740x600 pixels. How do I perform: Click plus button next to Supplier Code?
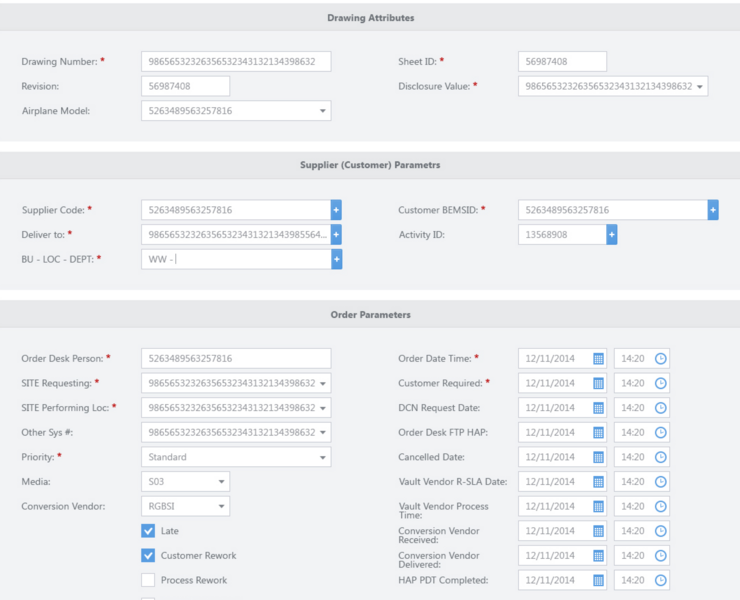click(x=336, y=210)
